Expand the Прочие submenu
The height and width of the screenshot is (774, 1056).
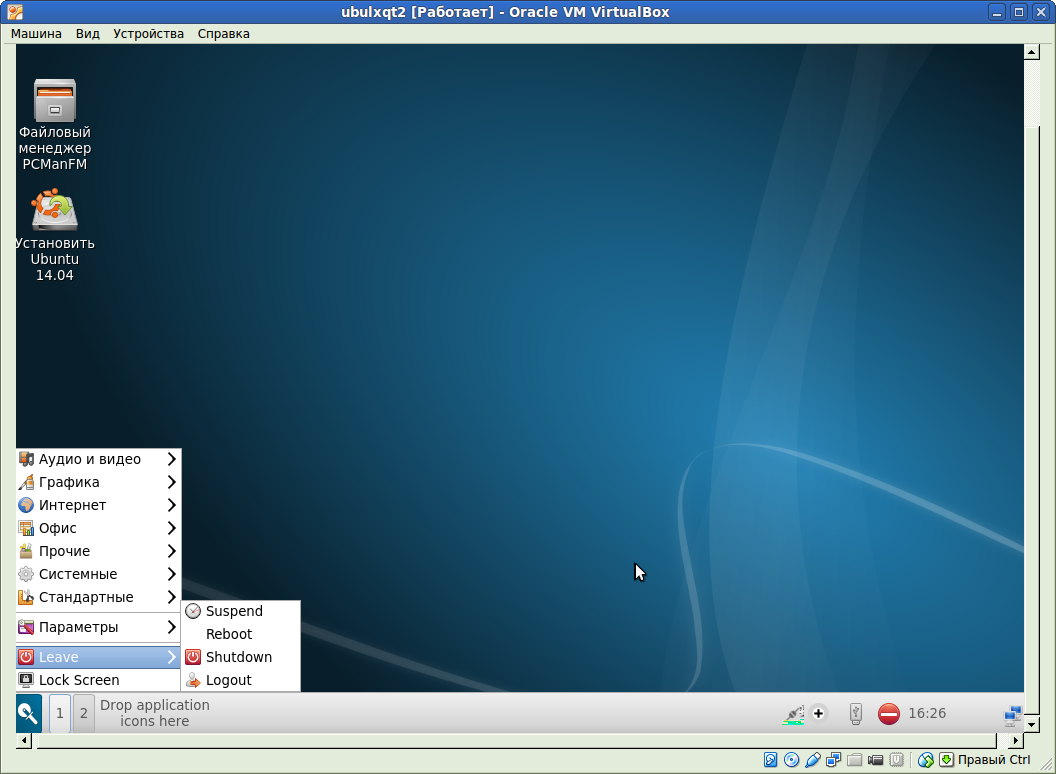[x=98, y=550]
